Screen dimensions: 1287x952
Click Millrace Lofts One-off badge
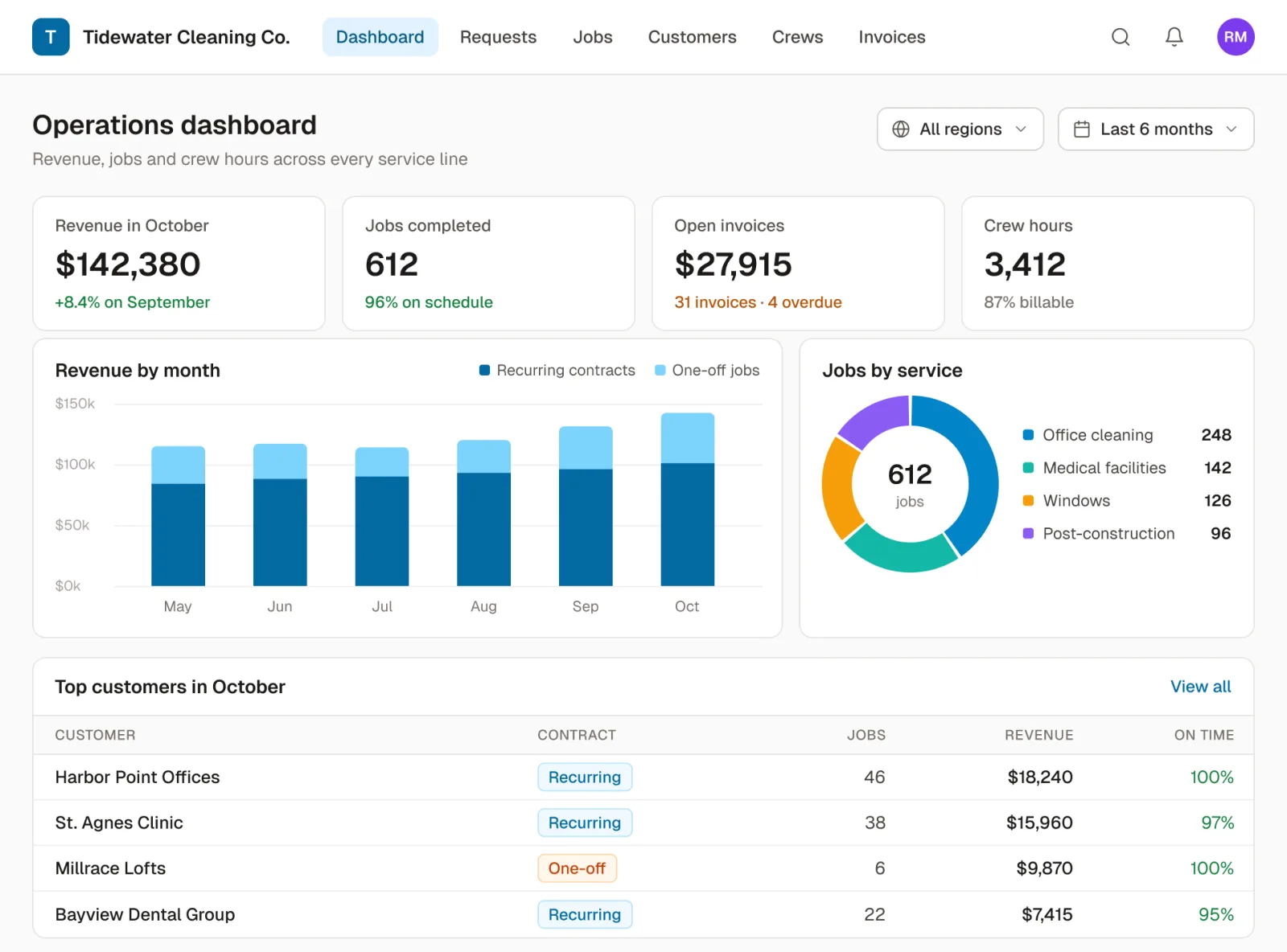[577, 868]
